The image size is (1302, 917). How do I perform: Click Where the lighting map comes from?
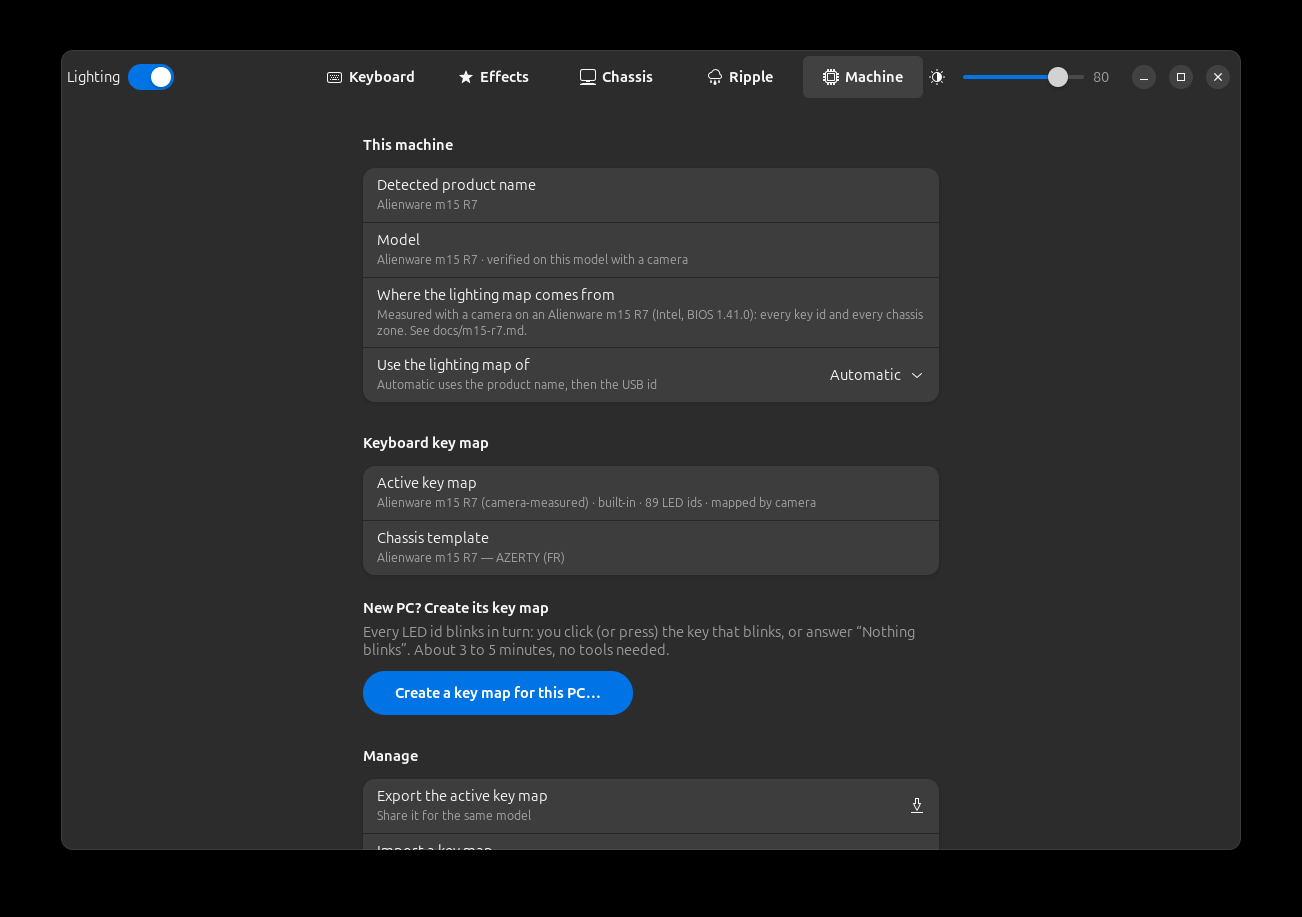point(651,313)
